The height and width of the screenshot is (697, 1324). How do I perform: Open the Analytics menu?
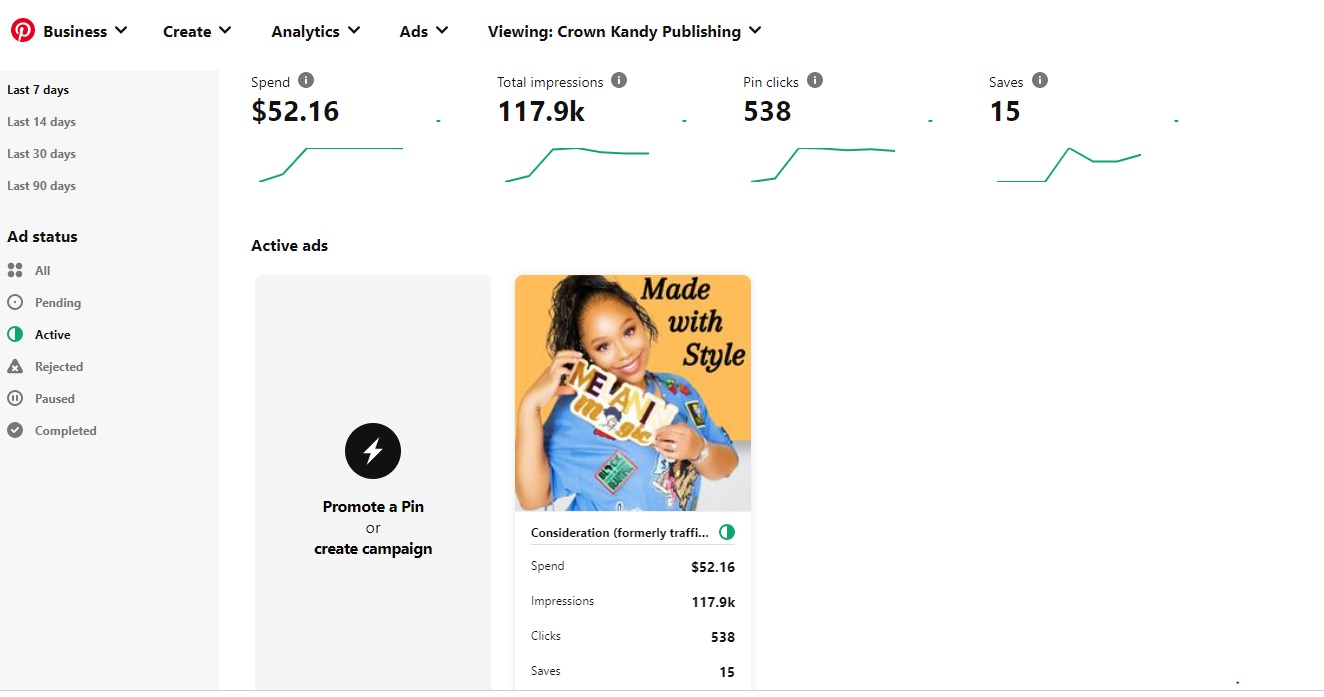click(x=316, y=31)
